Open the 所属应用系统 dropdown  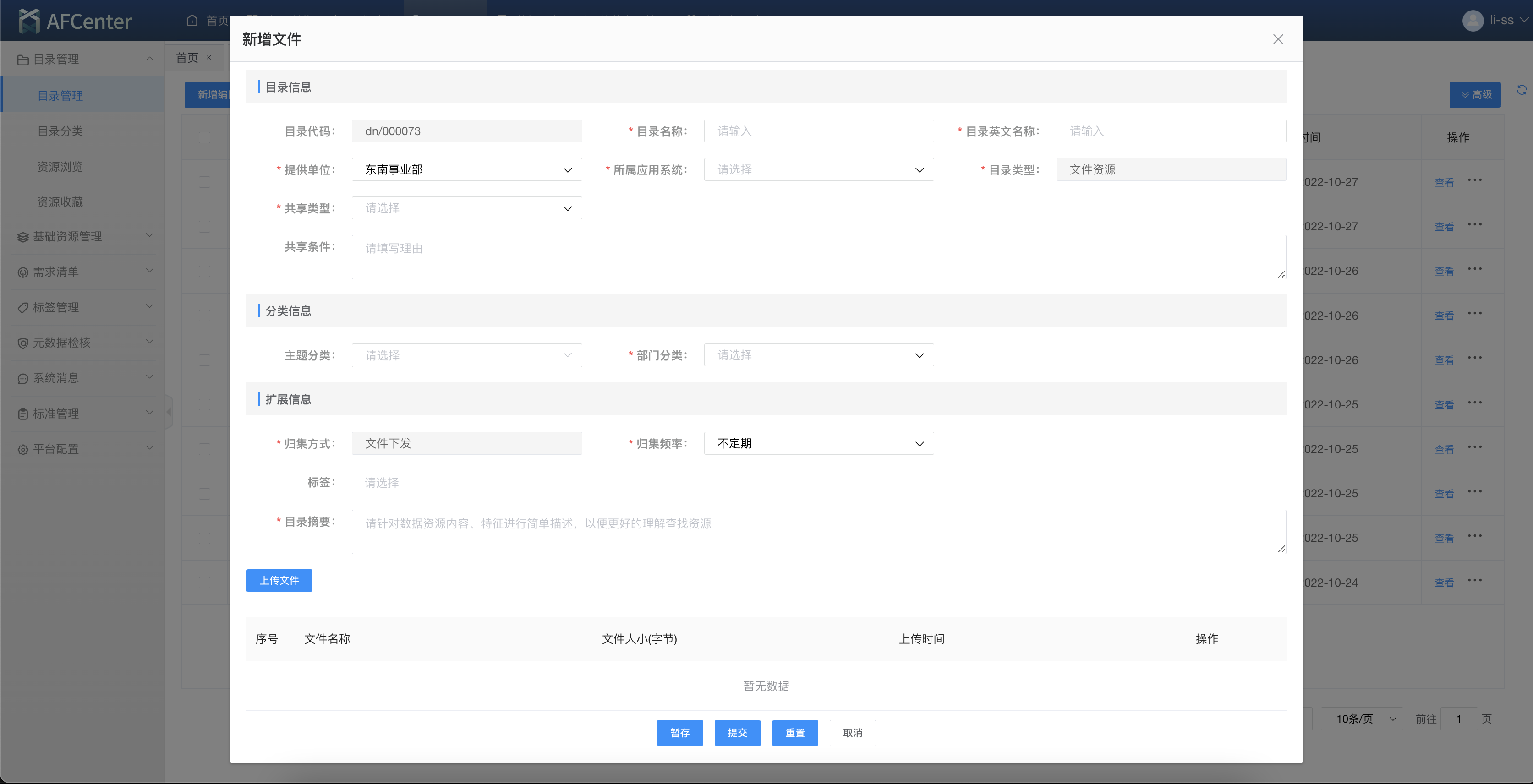[x=818, y=169]
